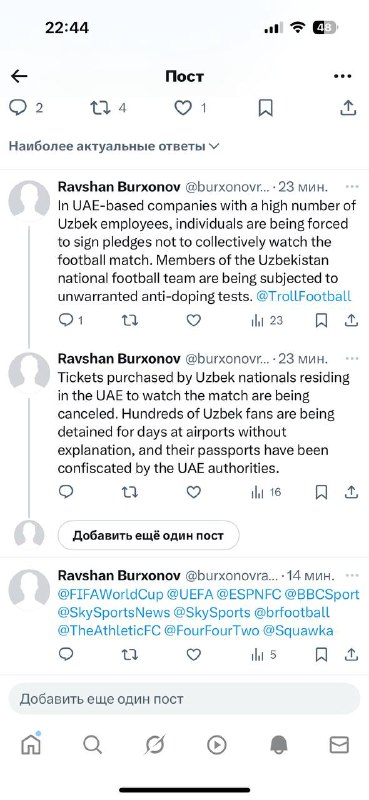Go to the Home tab in bottom bar

31,744
